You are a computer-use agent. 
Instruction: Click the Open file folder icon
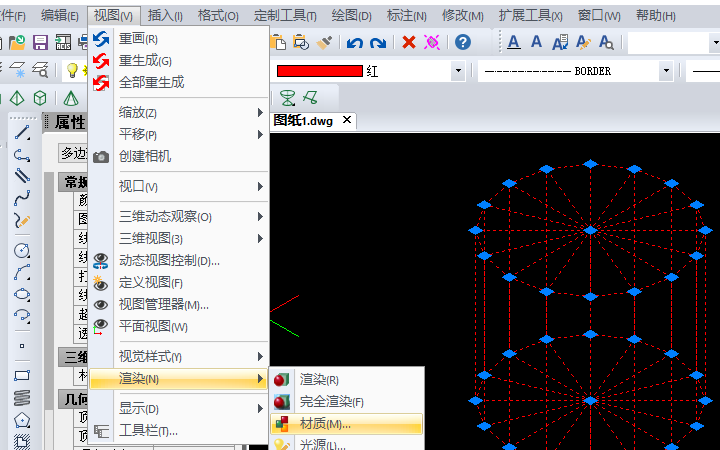click(17, 42)
